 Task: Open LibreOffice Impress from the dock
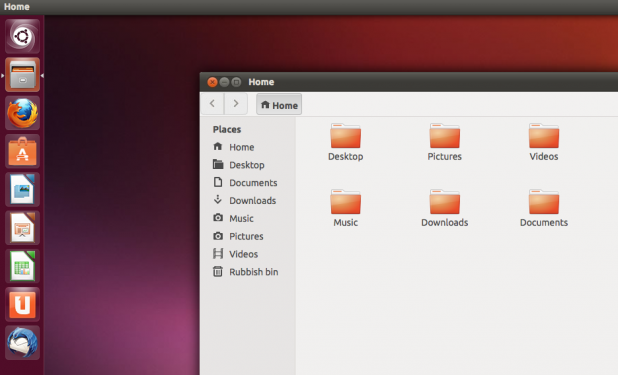[22, 228]
